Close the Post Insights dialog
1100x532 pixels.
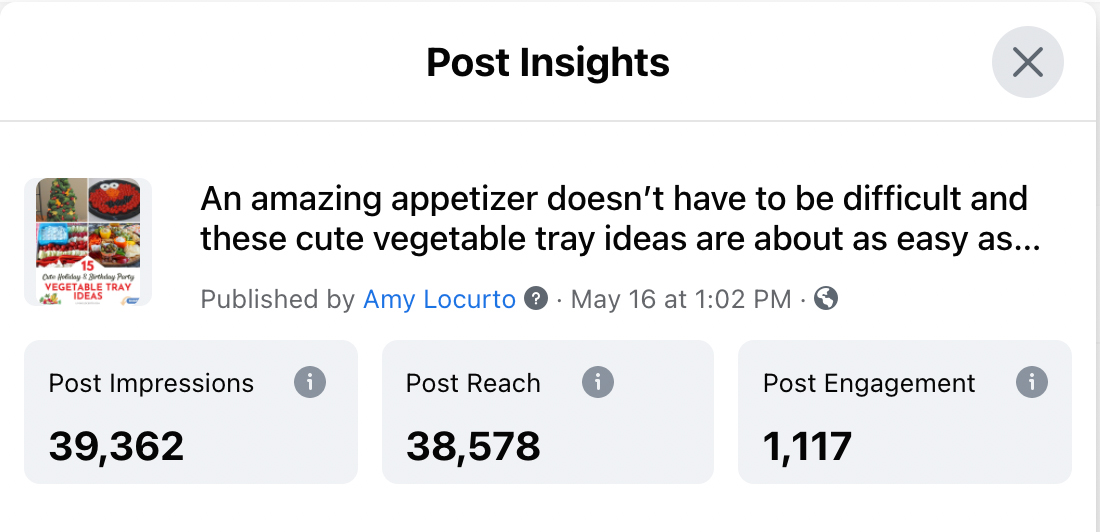(x=1027, y=62)
